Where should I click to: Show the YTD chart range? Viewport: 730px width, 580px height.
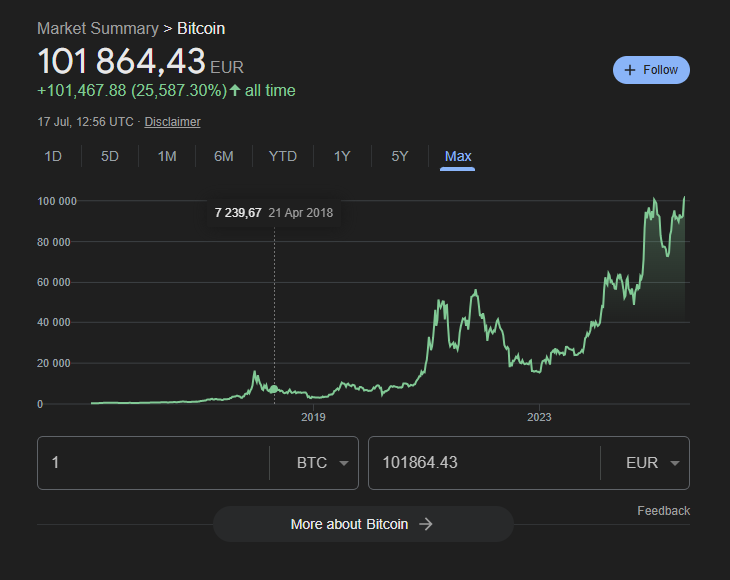[283, 156]
